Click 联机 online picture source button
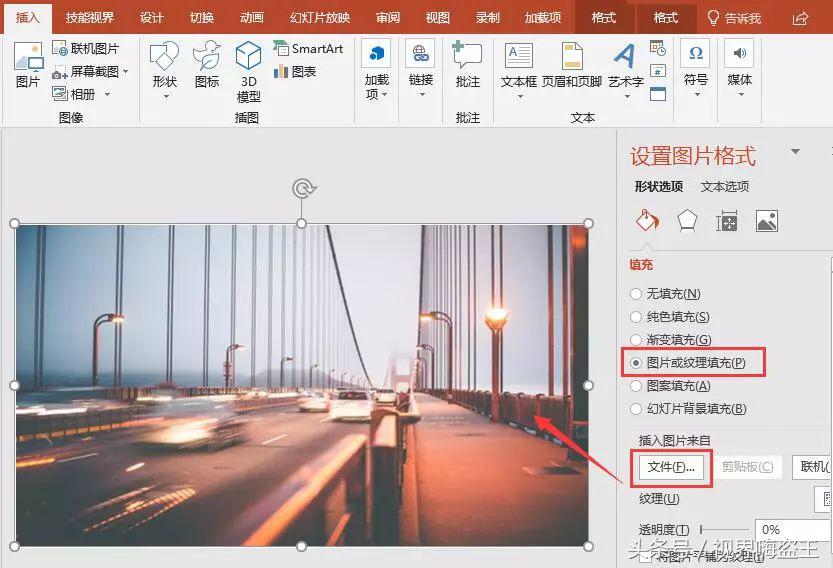833x568 pixels. point(812,467)
